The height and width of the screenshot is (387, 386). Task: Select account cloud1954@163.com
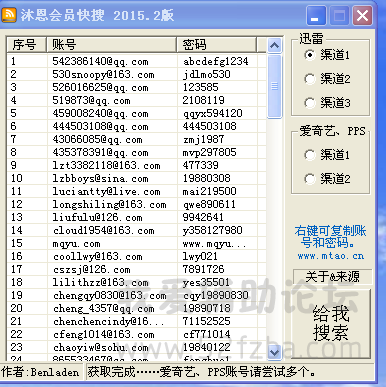(103, 230)
